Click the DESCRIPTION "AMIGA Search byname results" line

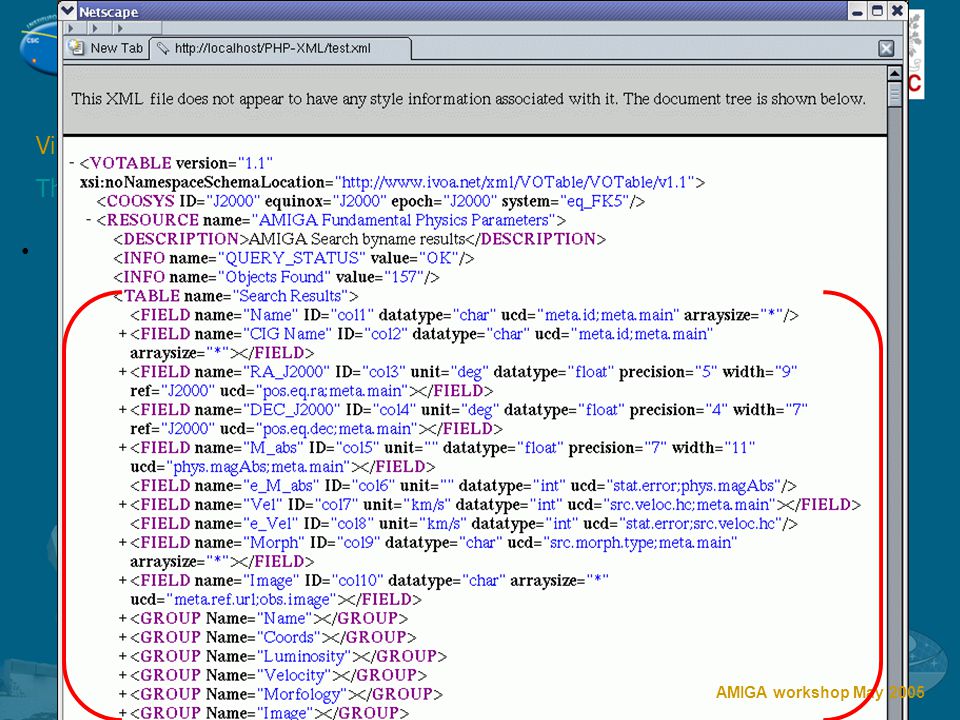[359, 239]
